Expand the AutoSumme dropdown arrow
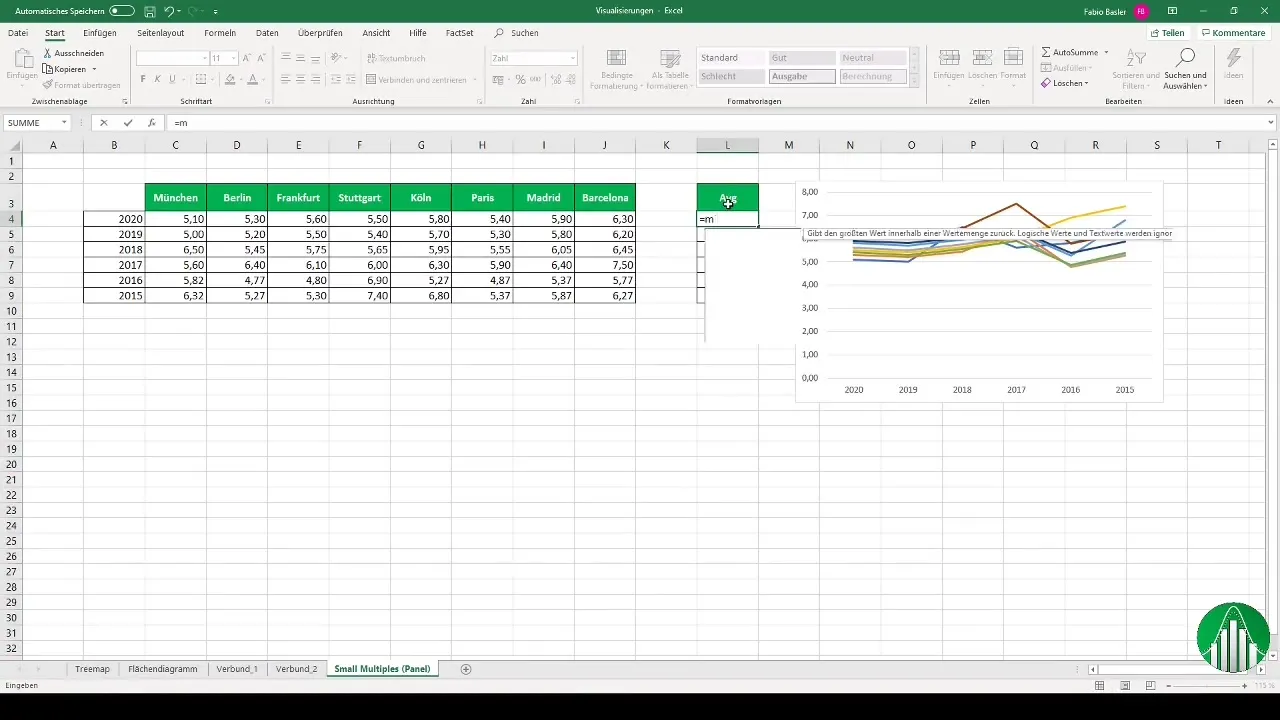 coord(1106,51)
